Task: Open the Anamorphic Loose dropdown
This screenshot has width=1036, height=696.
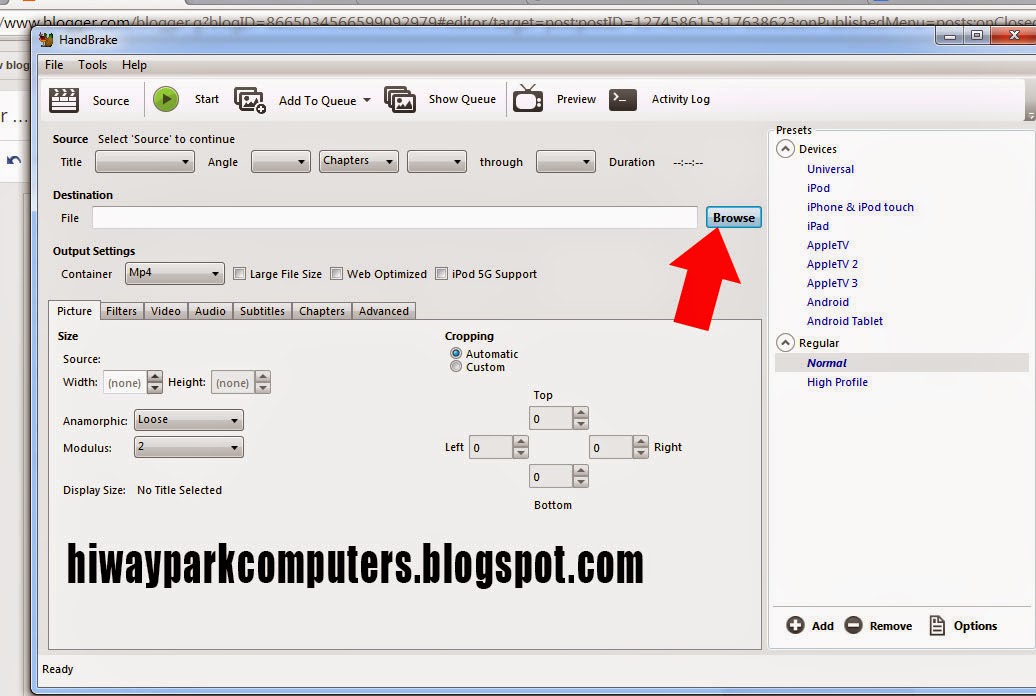Action: (x=189, y=420)
